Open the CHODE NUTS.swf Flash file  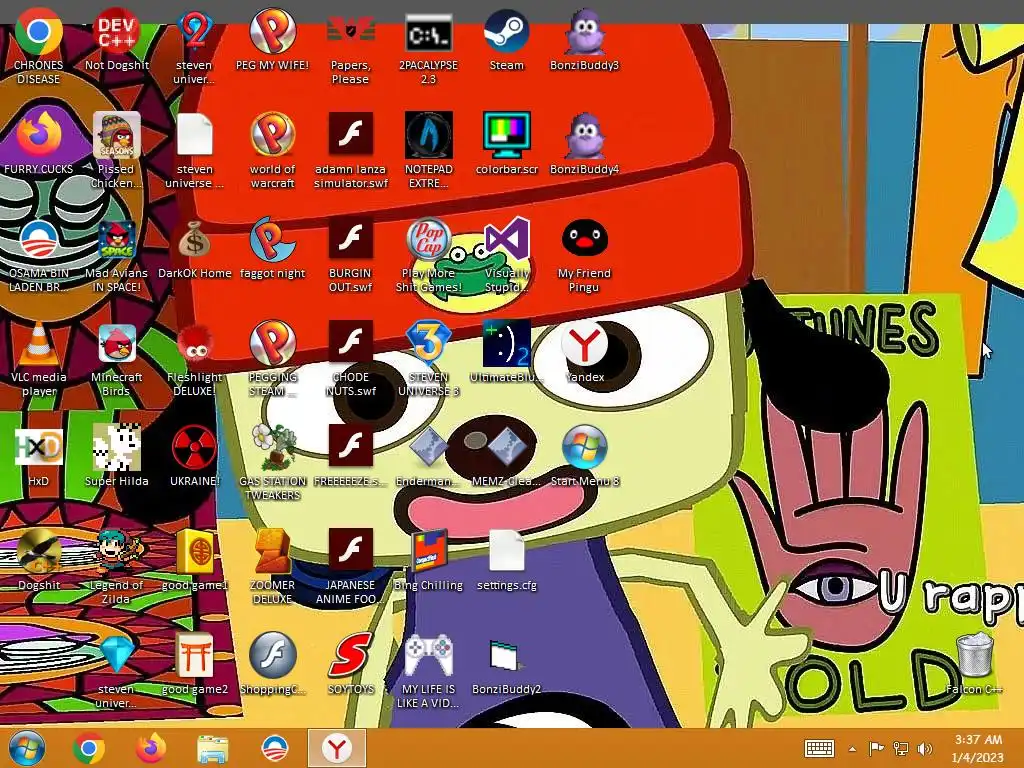point(351,344)
